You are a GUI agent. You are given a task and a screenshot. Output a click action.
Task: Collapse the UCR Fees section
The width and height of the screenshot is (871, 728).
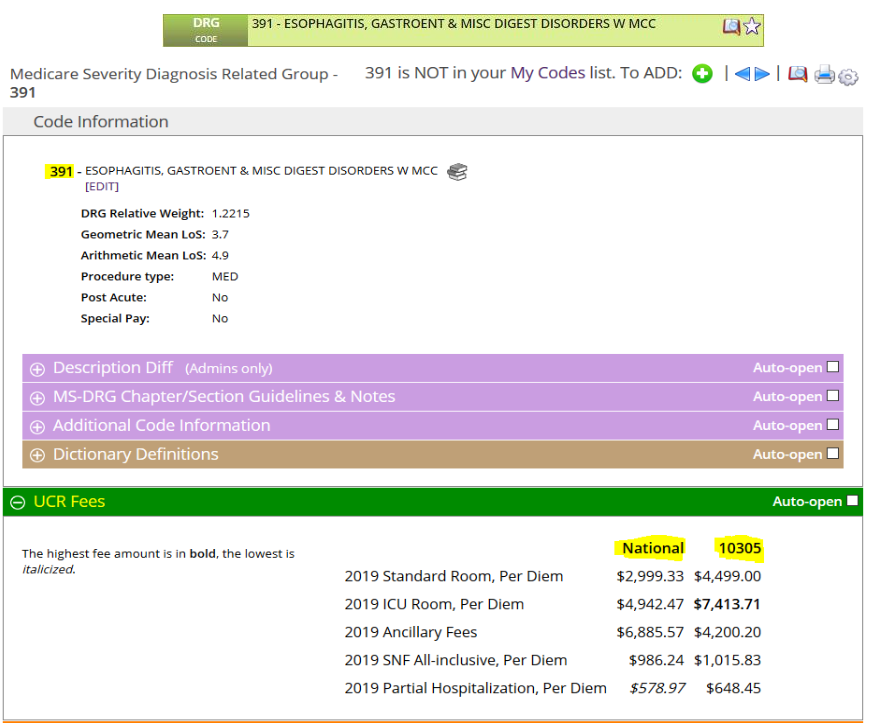pyautogui.click(x=18, y=502)
